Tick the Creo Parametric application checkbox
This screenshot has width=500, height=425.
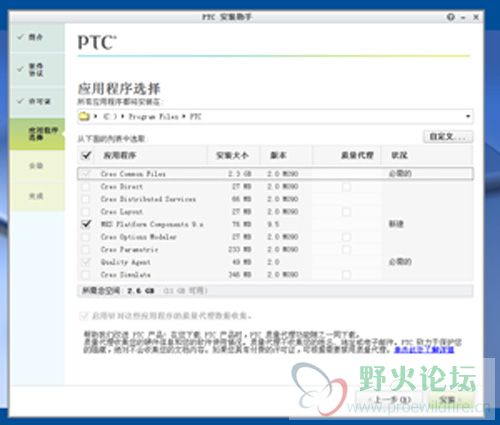click(x=86, y=249)
